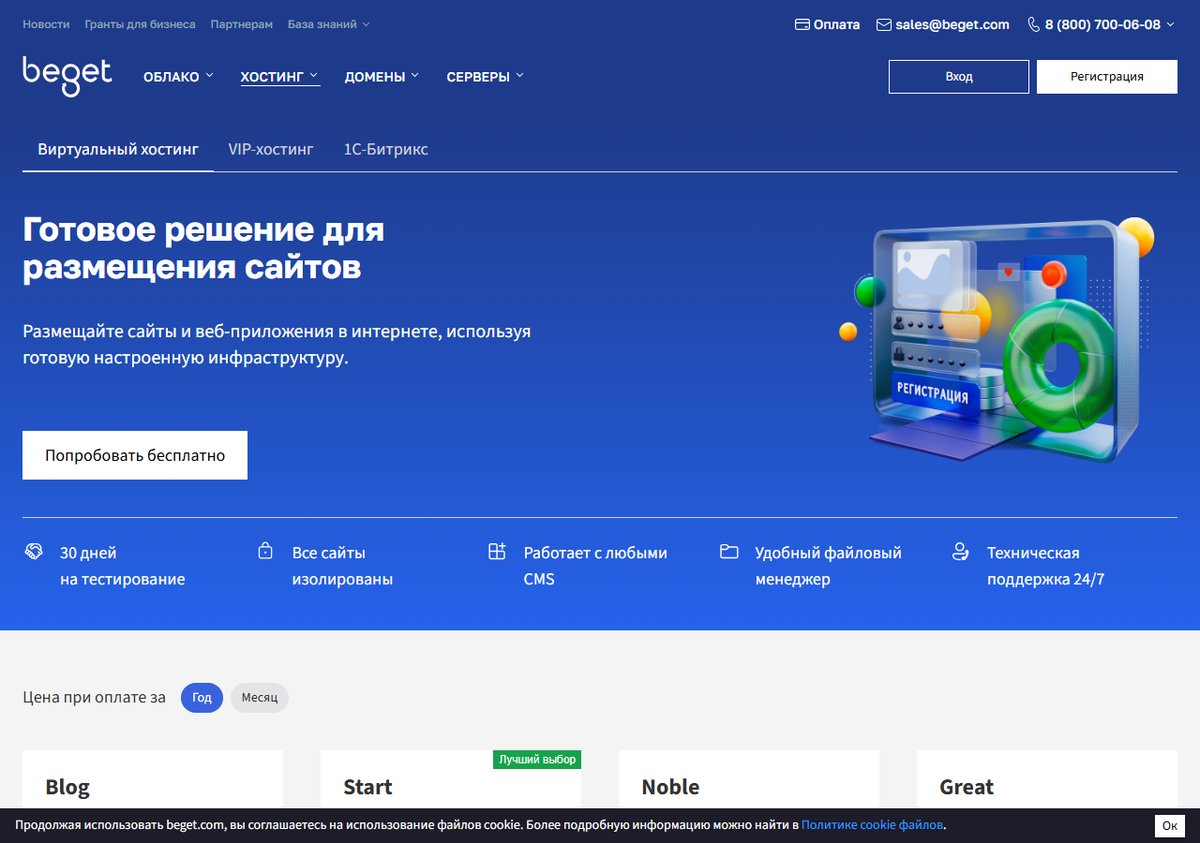The height and width of the screenshot is (843, 1200).
Task: Expand the База знаний dropdown
Action: [328, 24]
